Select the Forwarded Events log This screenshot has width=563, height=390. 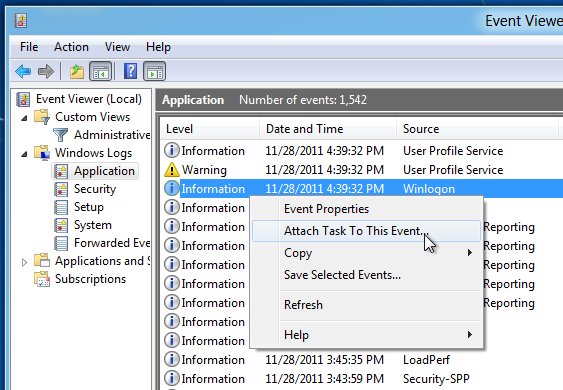112,243
